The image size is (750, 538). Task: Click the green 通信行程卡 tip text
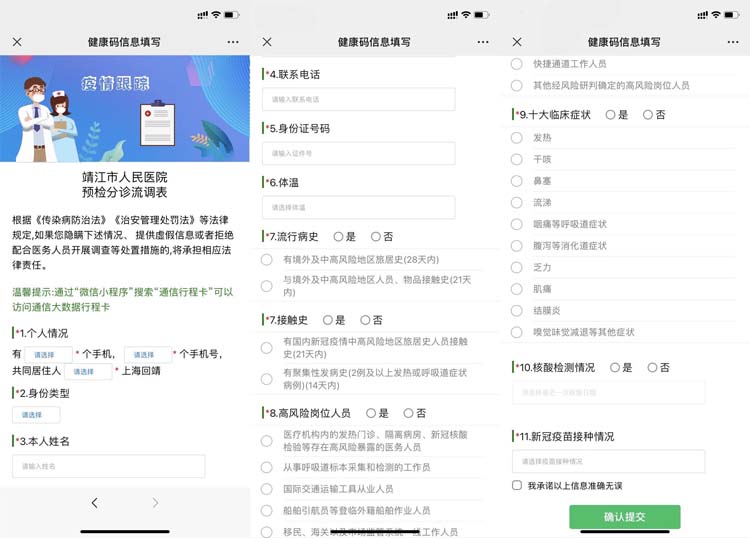(x=123, y=299)
